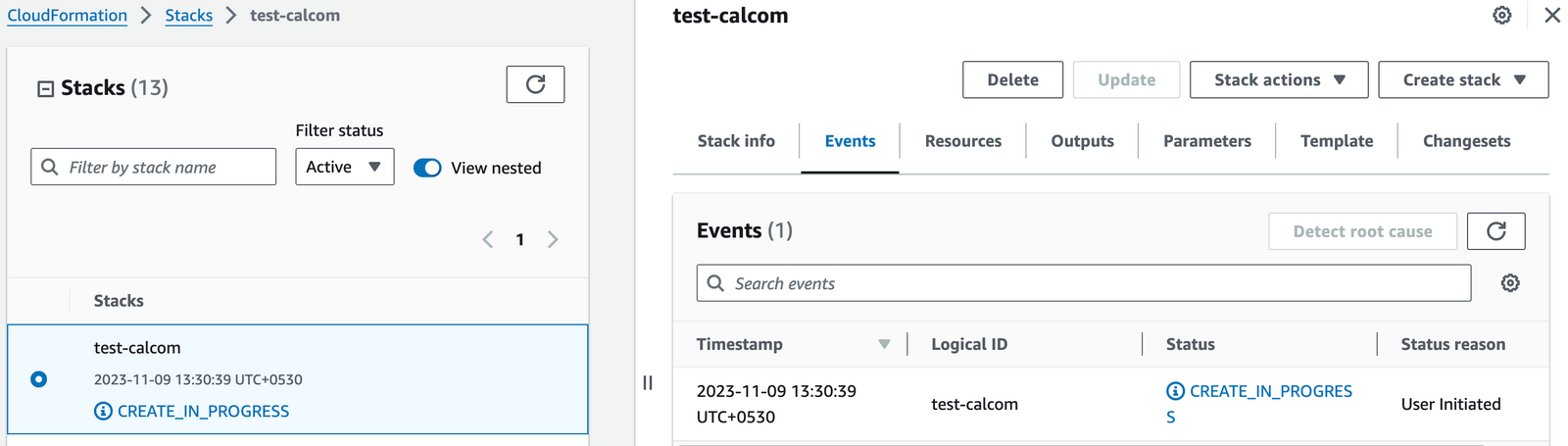This screenshot has width=1568, height=446.
Task: Switch to the Parameters tab
Action: click(x=1207, y=141)
